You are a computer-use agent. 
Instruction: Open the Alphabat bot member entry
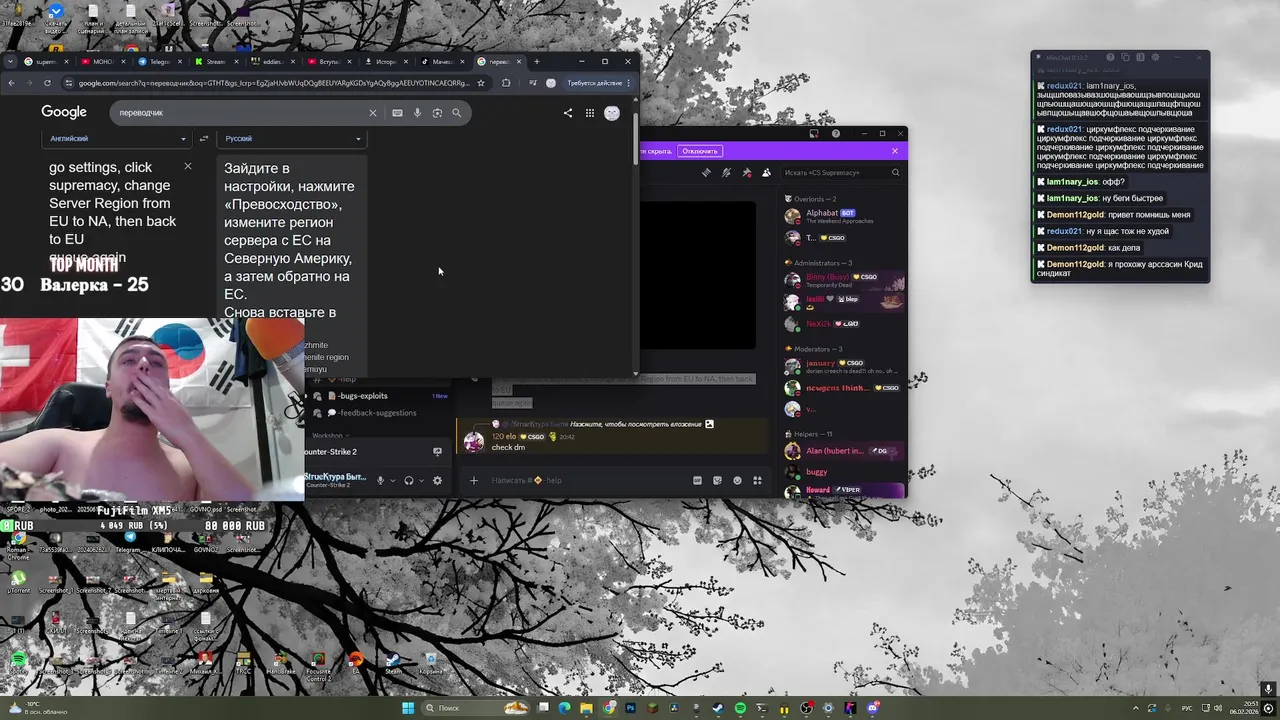[x=845, y=215]
